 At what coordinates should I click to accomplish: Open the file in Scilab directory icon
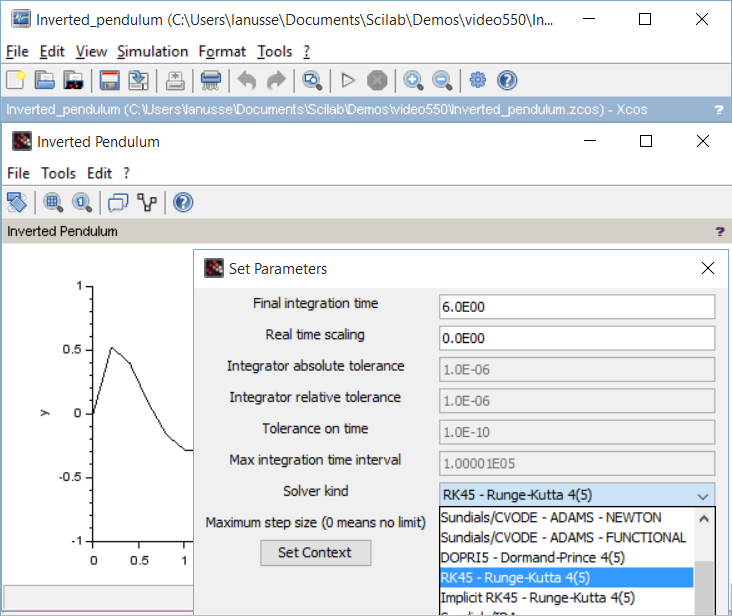click(73, 80)
